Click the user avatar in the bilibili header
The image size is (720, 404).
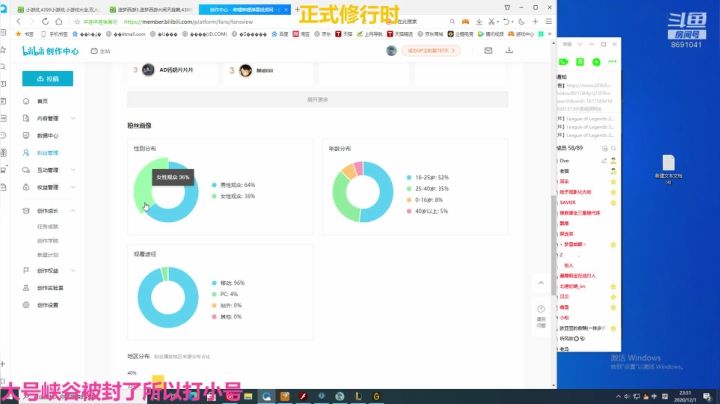click(391, 50)
